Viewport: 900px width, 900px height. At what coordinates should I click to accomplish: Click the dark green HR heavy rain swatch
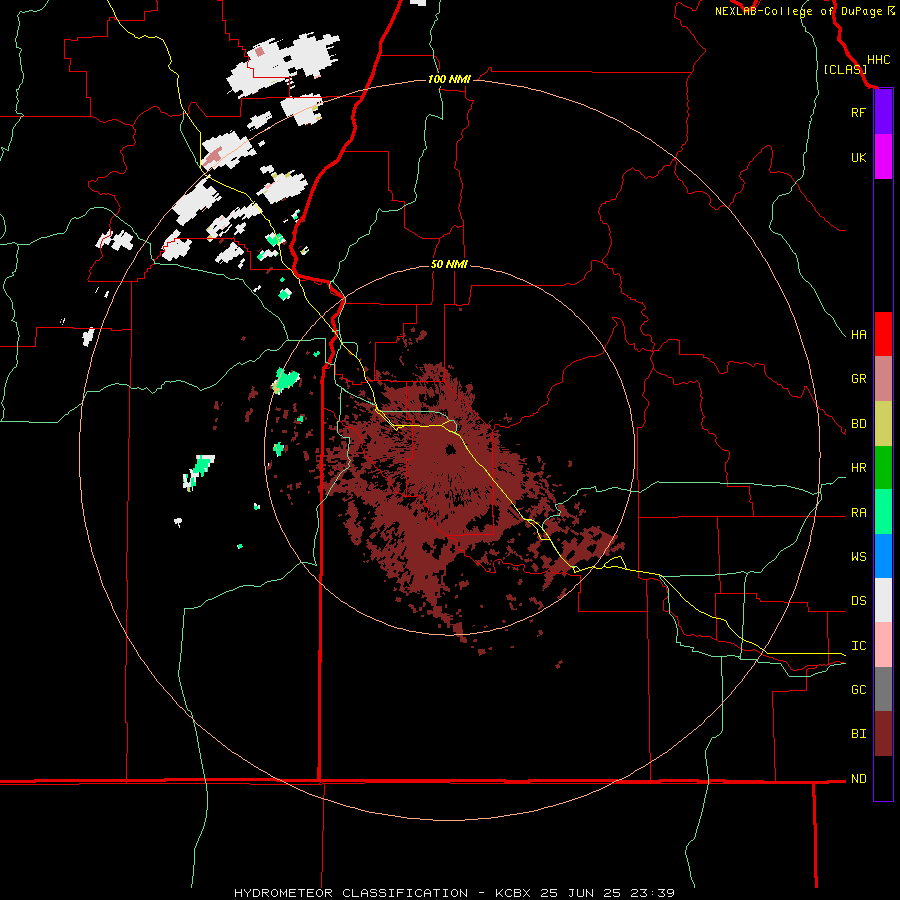pyautogui.click(x=883, y=468)
